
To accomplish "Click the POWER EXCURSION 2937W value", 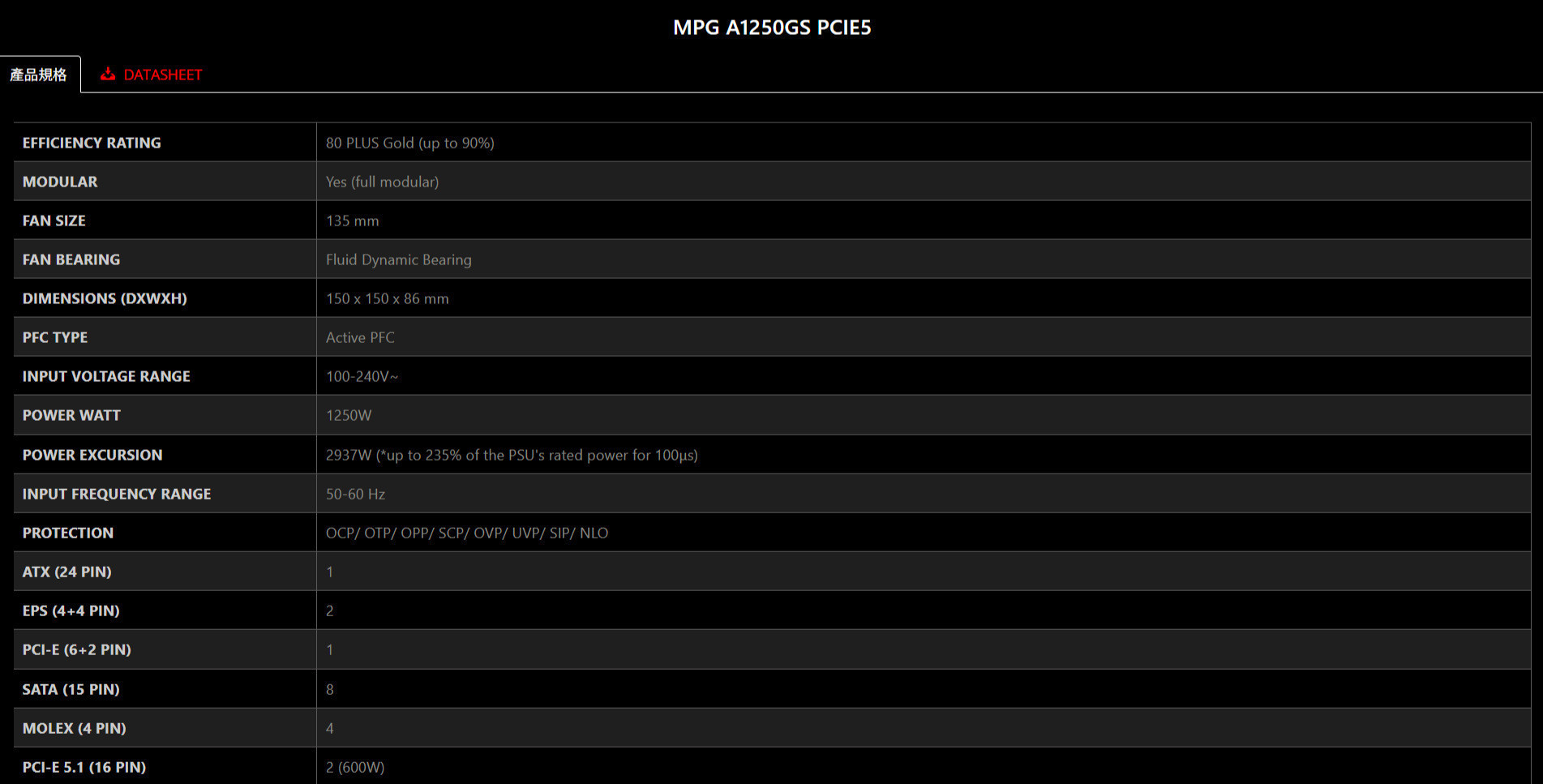I will coord(511,455).
